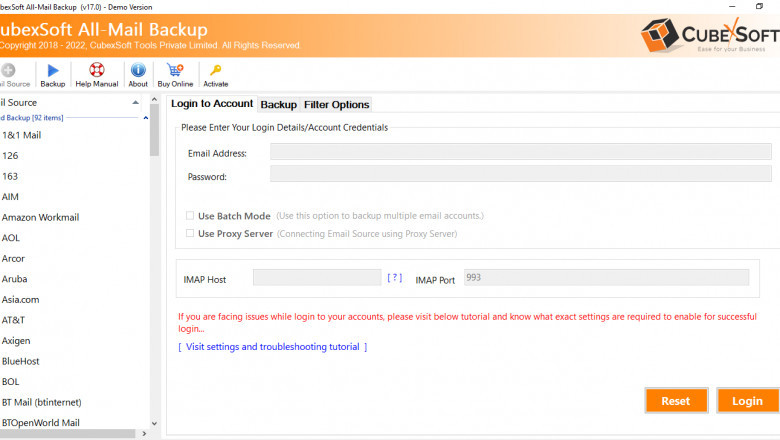Screen dimensions: 780x440
Task: Click the Email Address input field
Action: [521, 152]
